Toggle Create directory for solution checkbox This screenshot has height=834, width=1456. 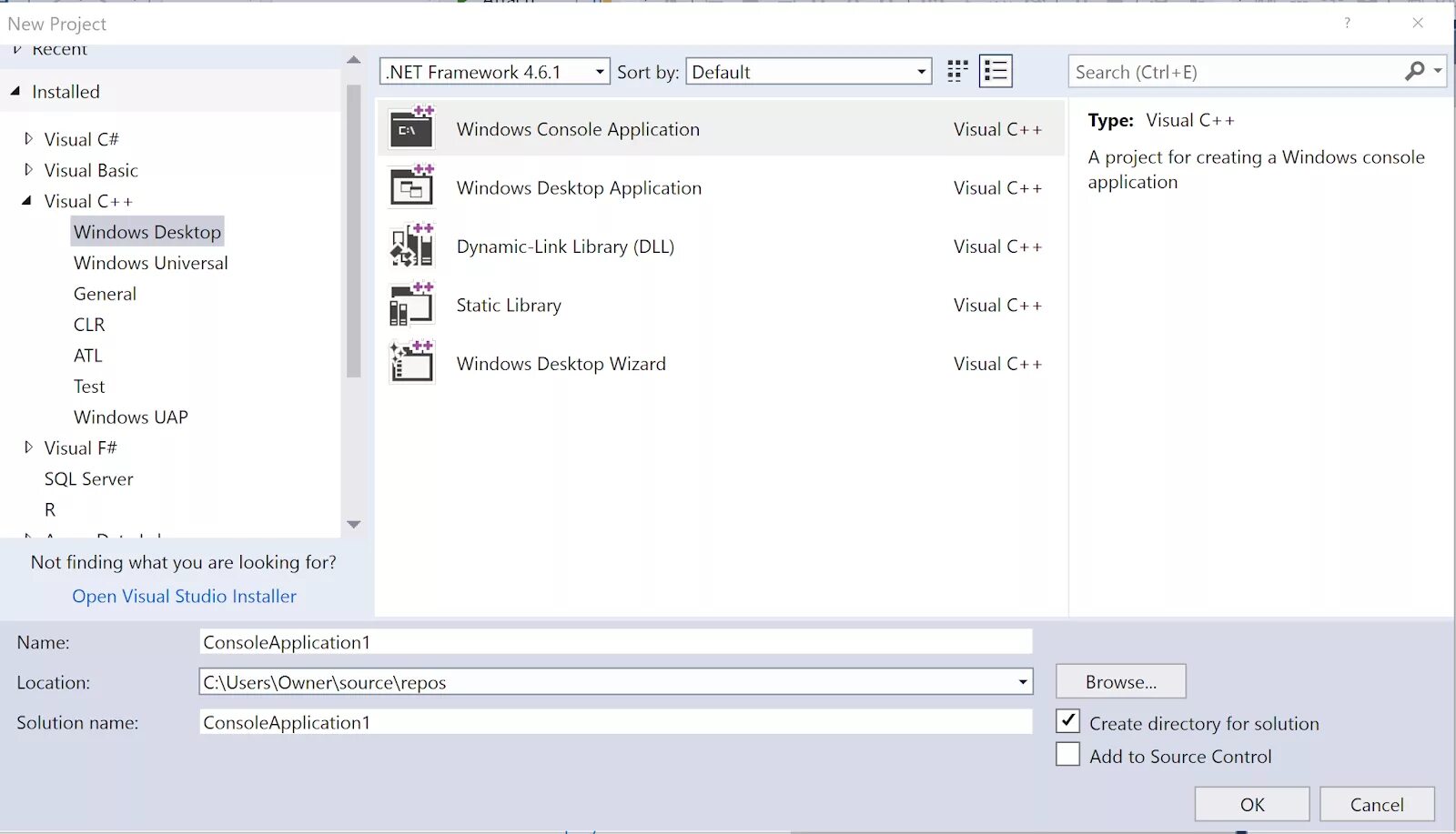[x=1068, y=721]
